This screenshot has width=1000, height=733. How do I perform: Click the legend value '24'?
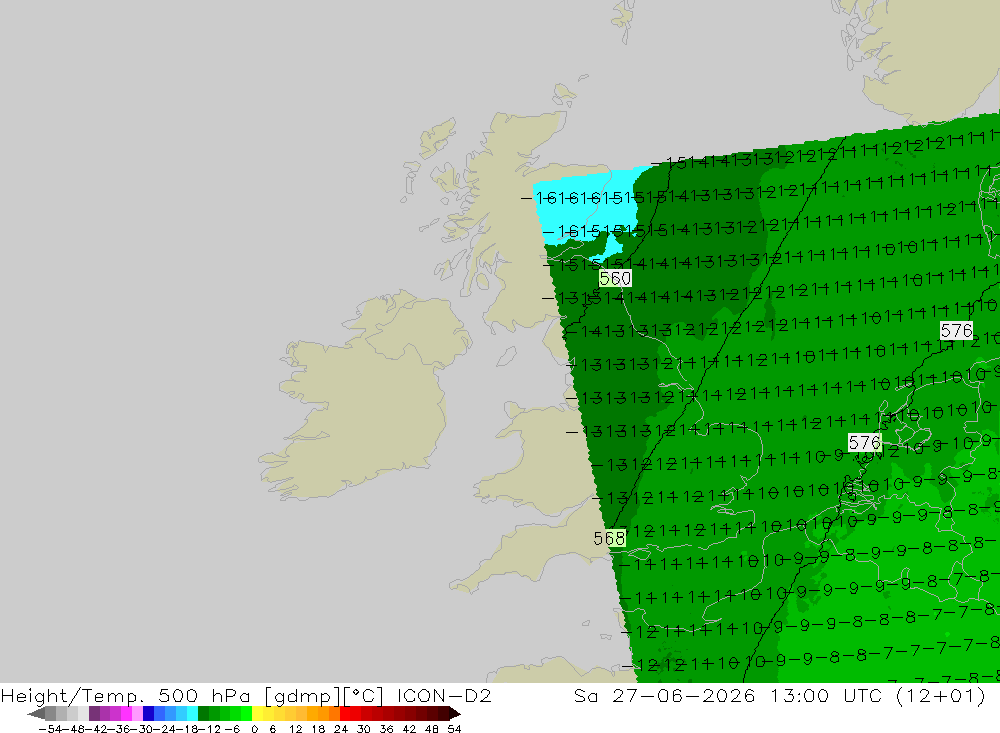341,729
